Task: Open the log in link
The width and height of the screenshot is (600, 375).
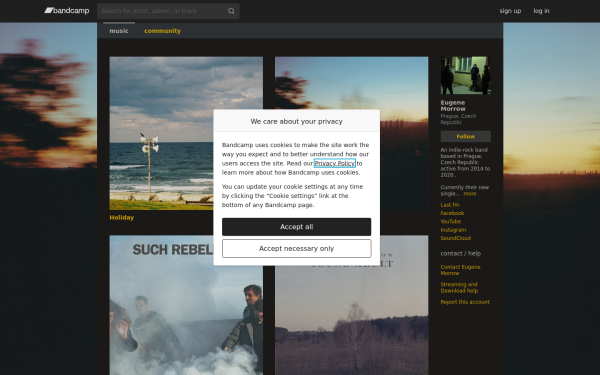Action: pos(541,11)
